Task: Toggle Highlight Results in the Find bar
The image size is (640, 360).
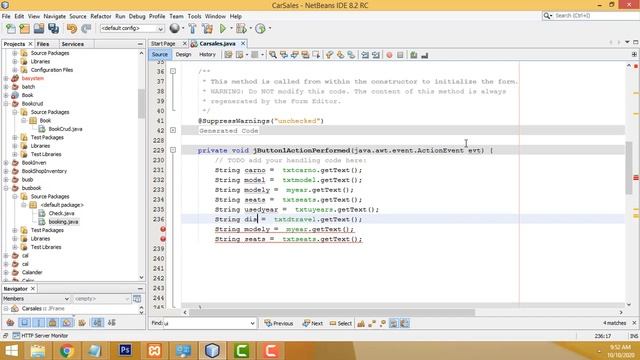Action: pos(393,324)
